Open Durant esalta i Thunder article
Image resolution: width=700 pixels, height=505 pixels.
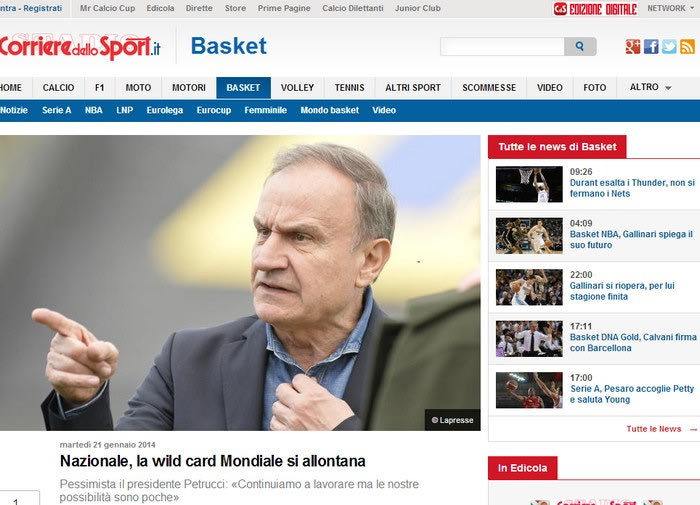tap(632, 188)
